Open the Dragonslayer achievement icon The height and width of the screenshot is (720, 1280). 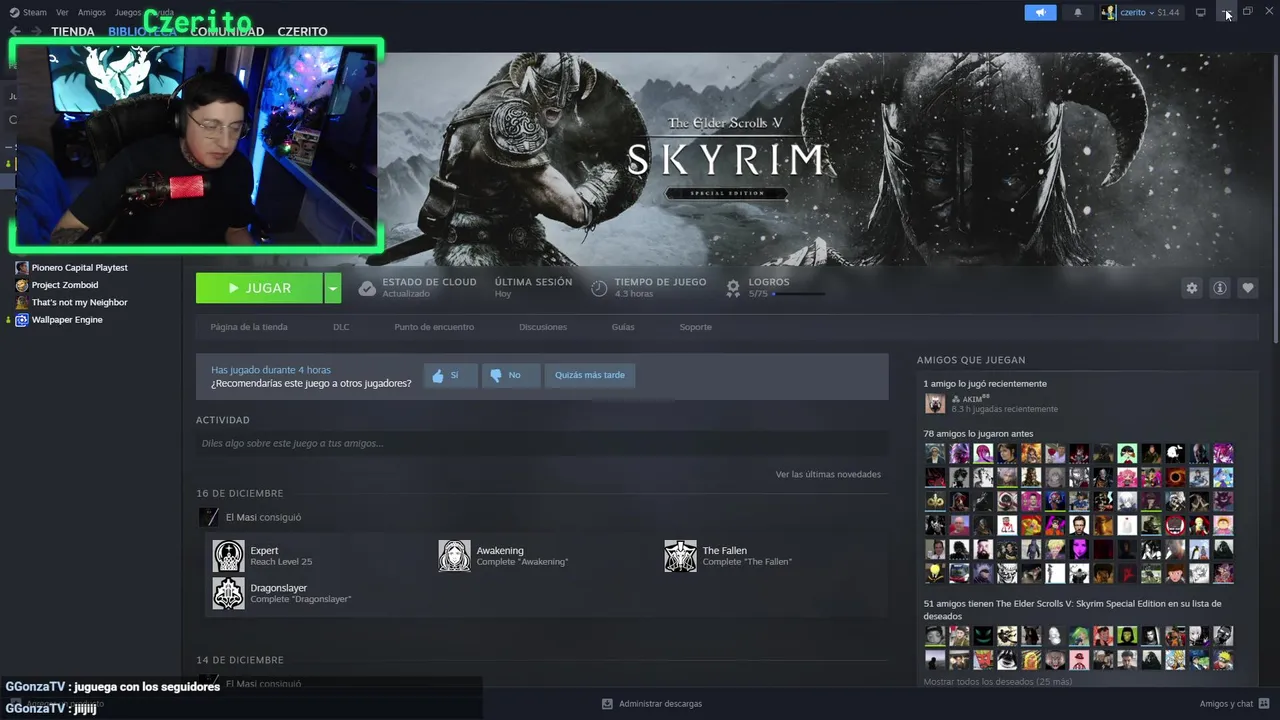click(x=228, y=593)
